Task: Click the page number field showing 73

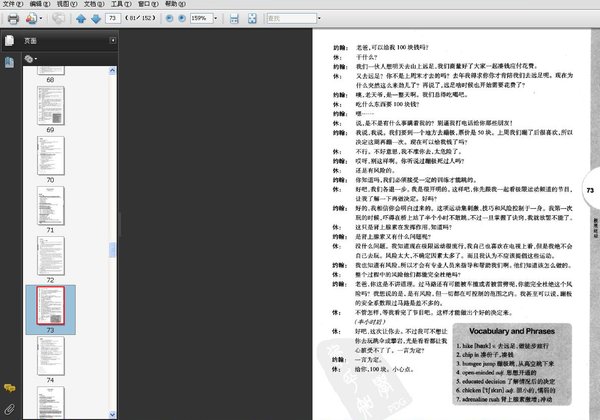Action: (113, 18)
